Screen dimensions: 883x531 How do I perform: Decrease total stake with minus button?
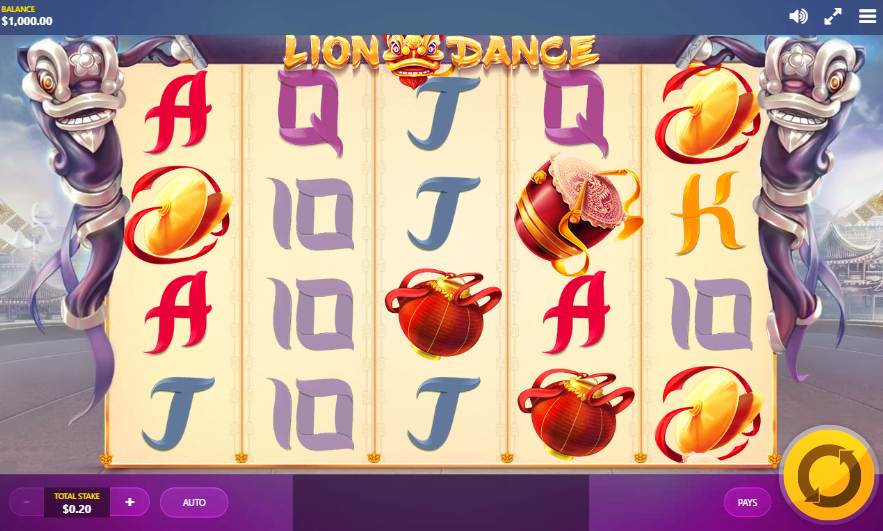click(x=26, y=502)
